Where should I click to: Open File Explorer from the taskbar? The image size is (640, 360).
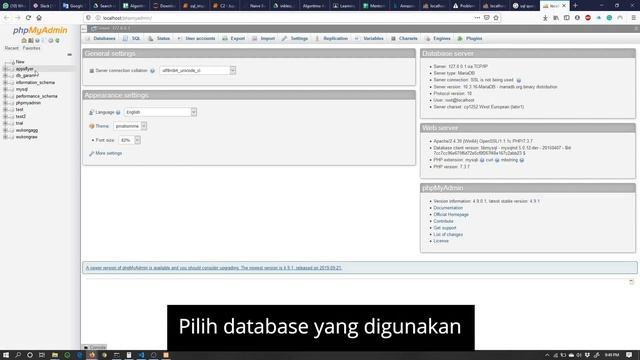click(54, 355)
